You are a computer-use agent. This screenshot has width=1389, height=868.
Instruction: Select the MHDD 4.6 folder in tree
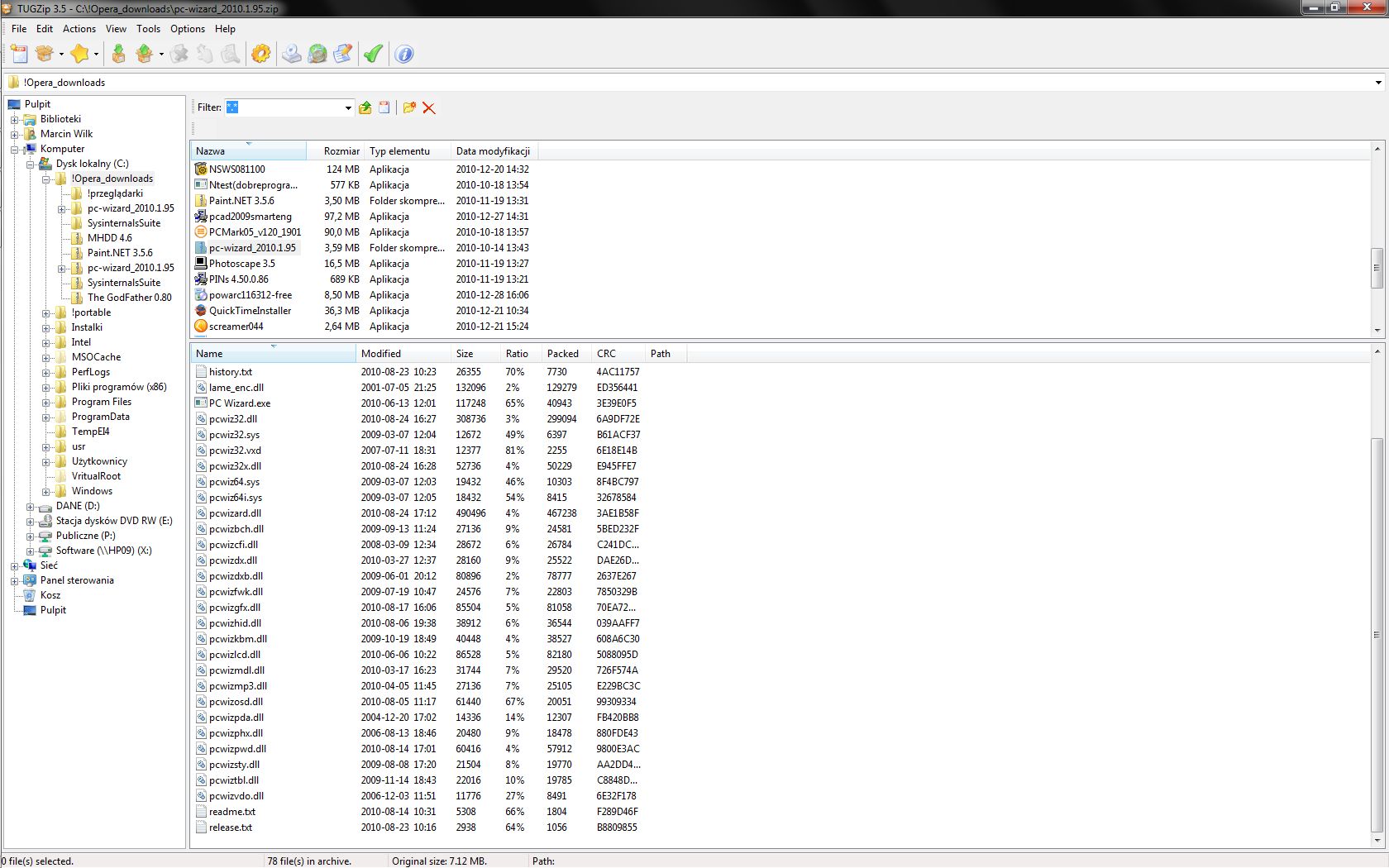click(109, 238)
